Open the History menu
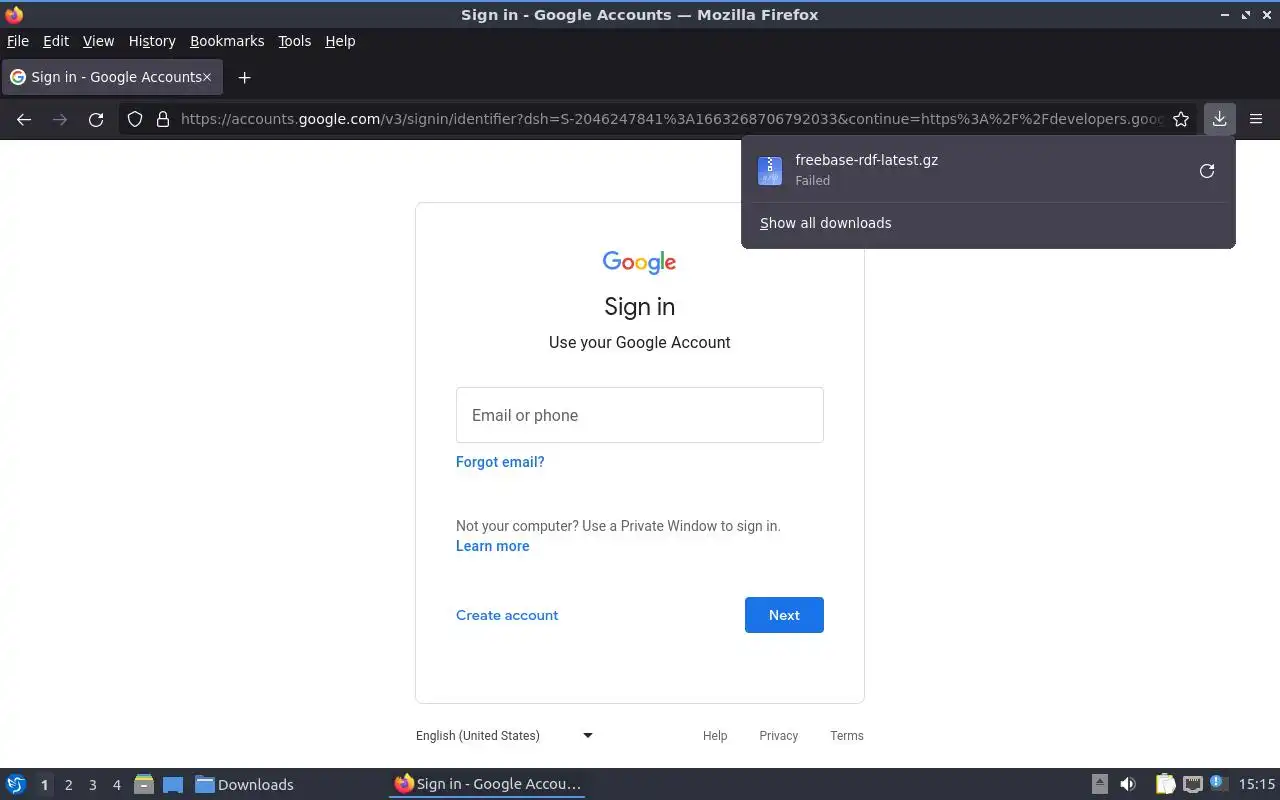1280x800 pixels. 152,41
